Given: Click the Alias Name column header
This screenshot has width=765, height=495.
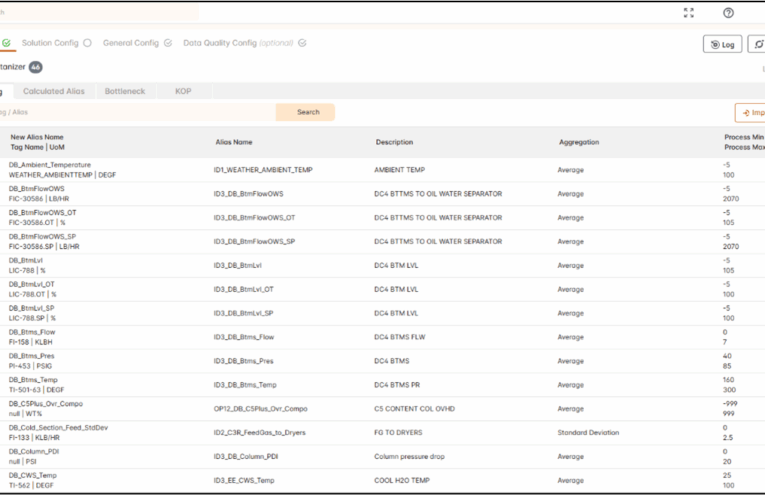Looking at the screenshot, I should (234, 142).
